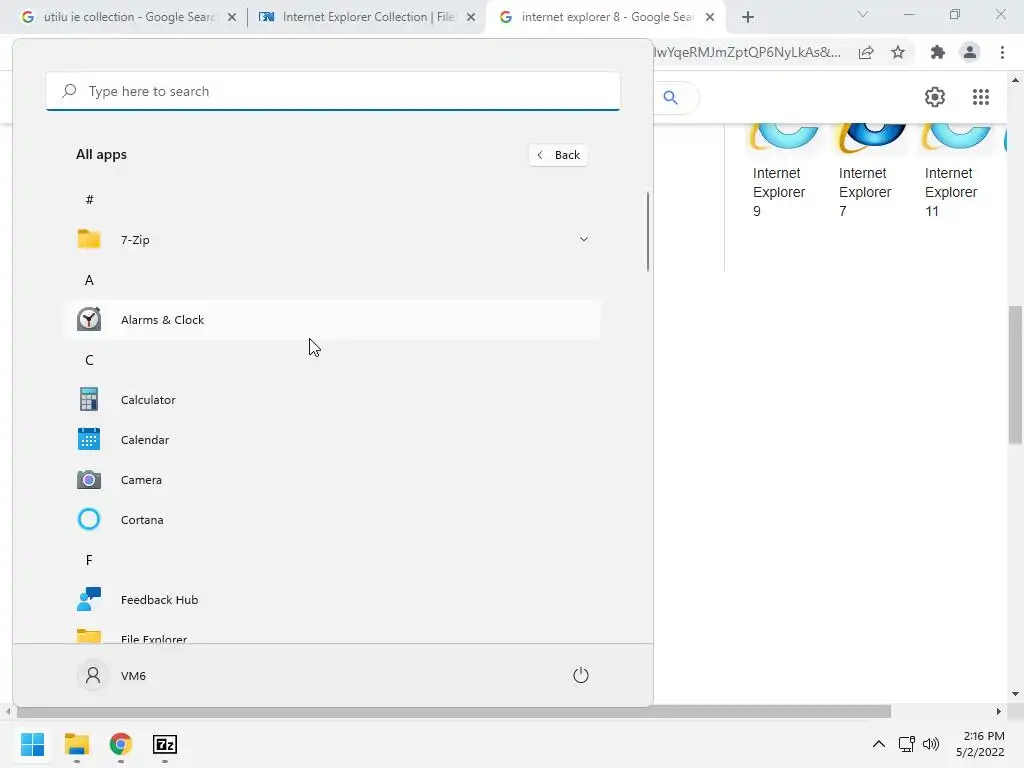The width and height of the screenshot is (1024, 768).
Task: Click the All apps list scrollbar
Action: point(648,231)
